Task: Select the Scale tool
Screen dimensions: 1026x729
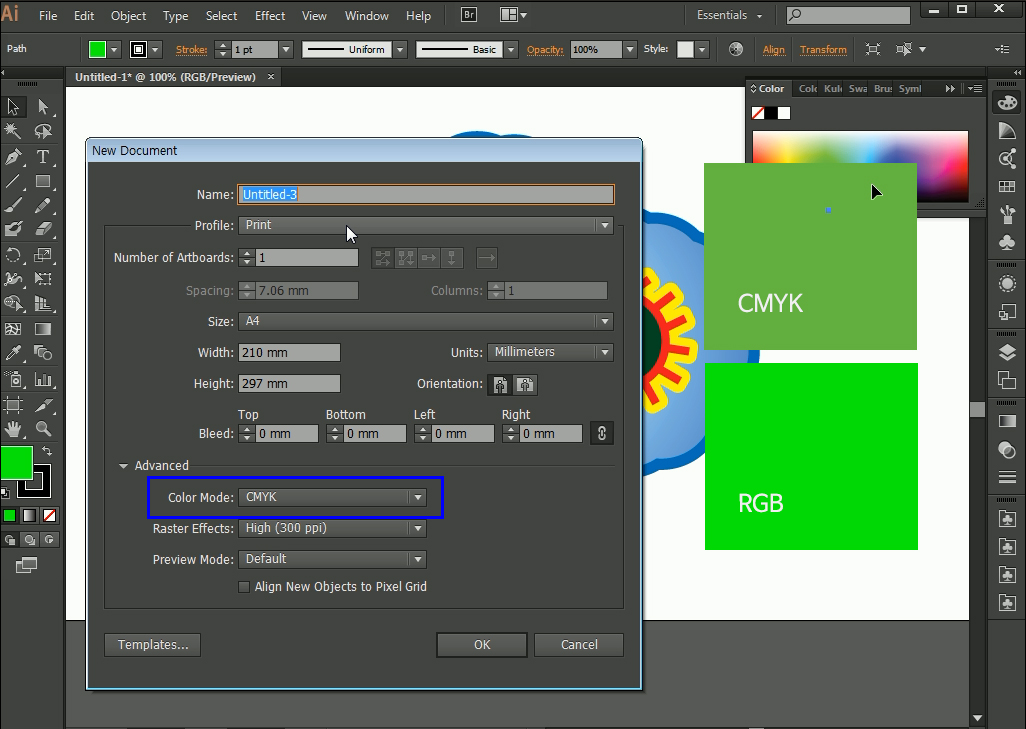Action: (43, 255)
